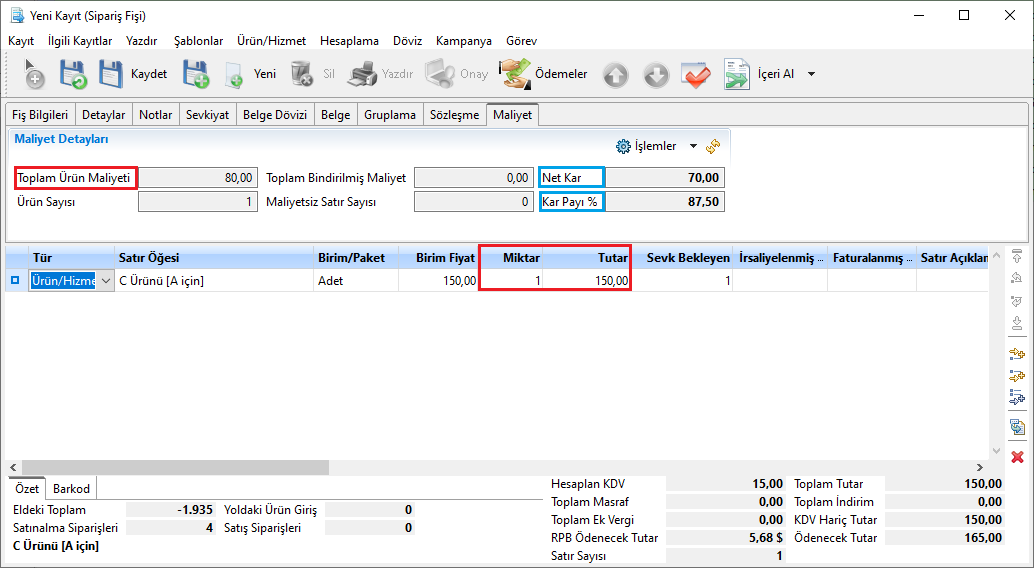
Task: Toggle the row selector box of first line
Action: 15,281
